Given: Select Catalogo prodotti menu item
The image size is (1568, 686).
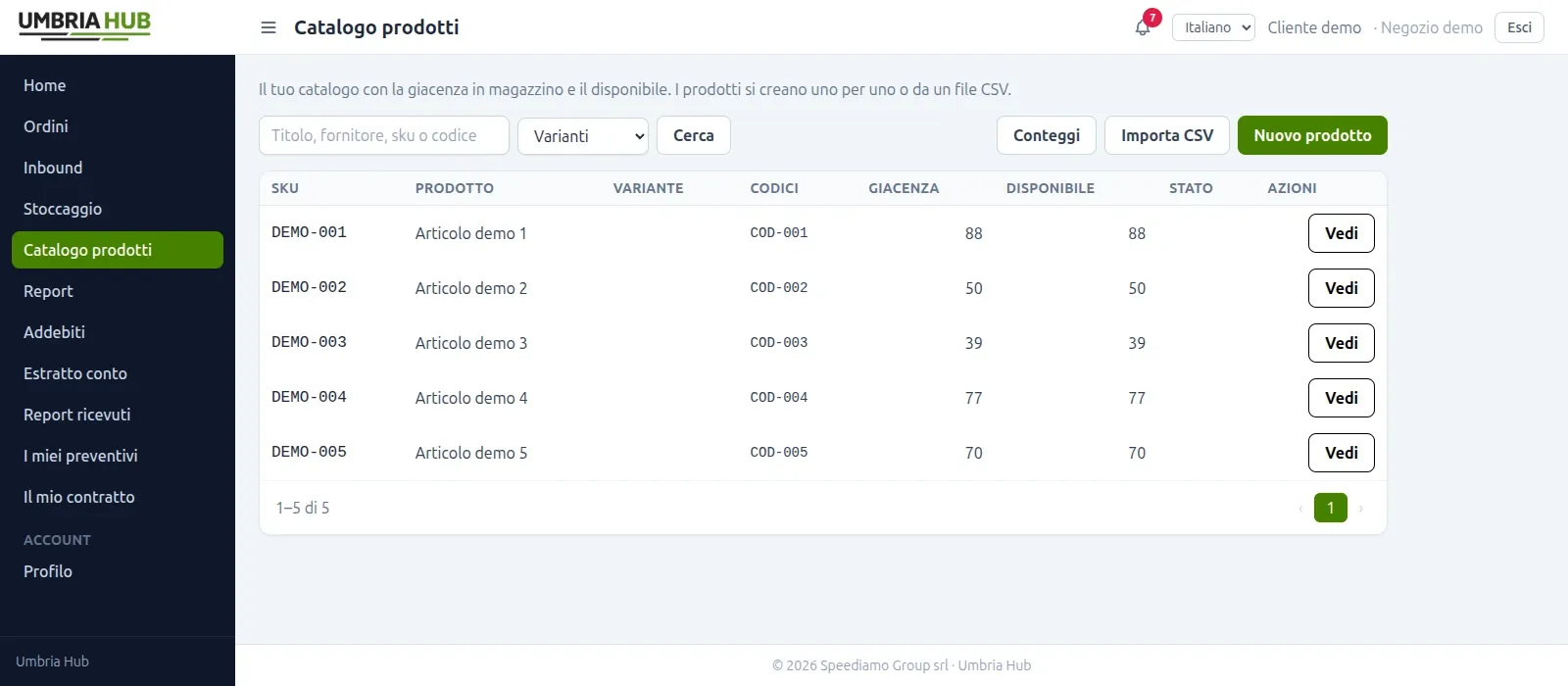Looking at the screenshot, I should [118, 250].
